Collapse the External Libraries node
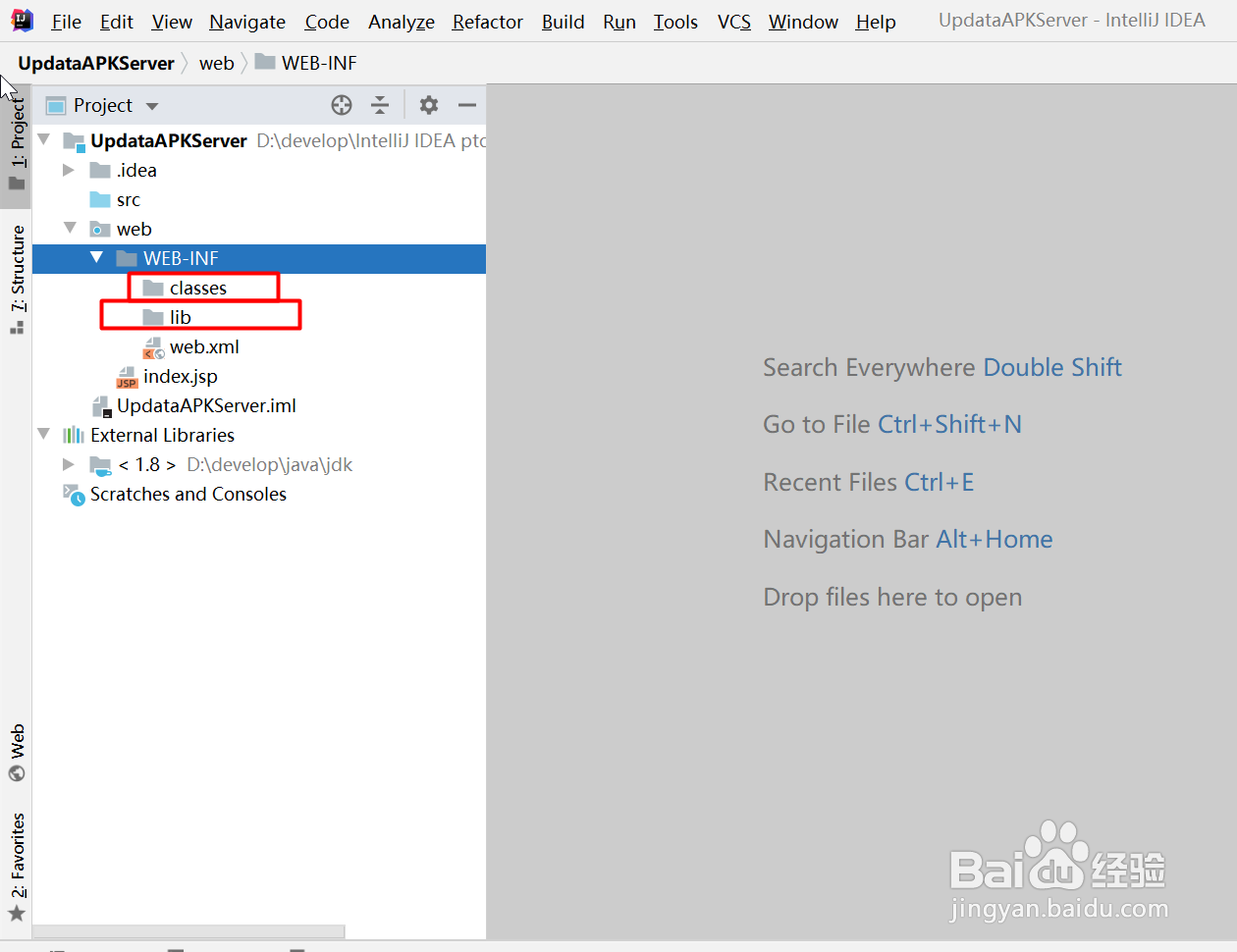 click(x=43, y=434)
